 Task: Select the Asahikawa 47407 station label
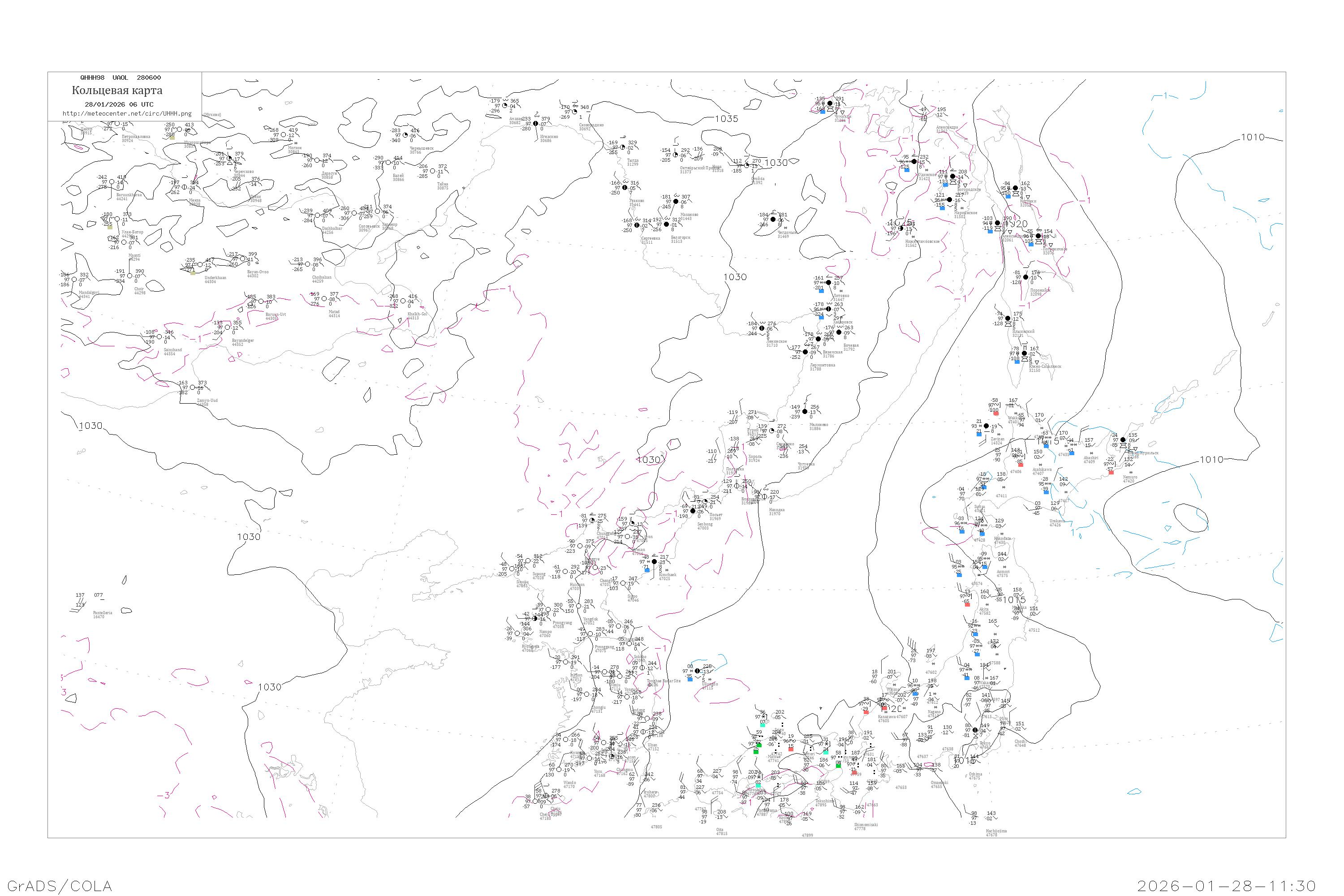coord(1042,471)
